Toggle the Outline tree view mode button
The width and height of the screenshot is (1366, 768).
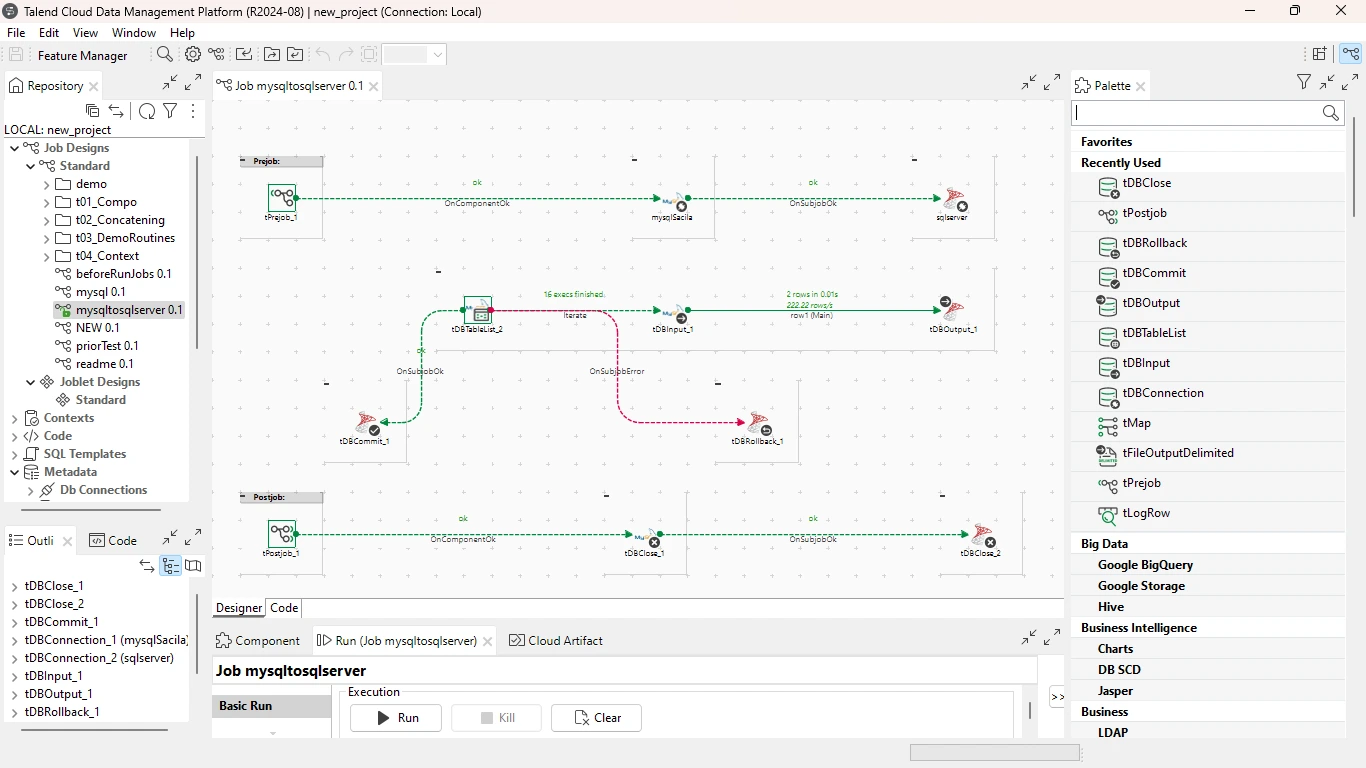coord(171,566)
